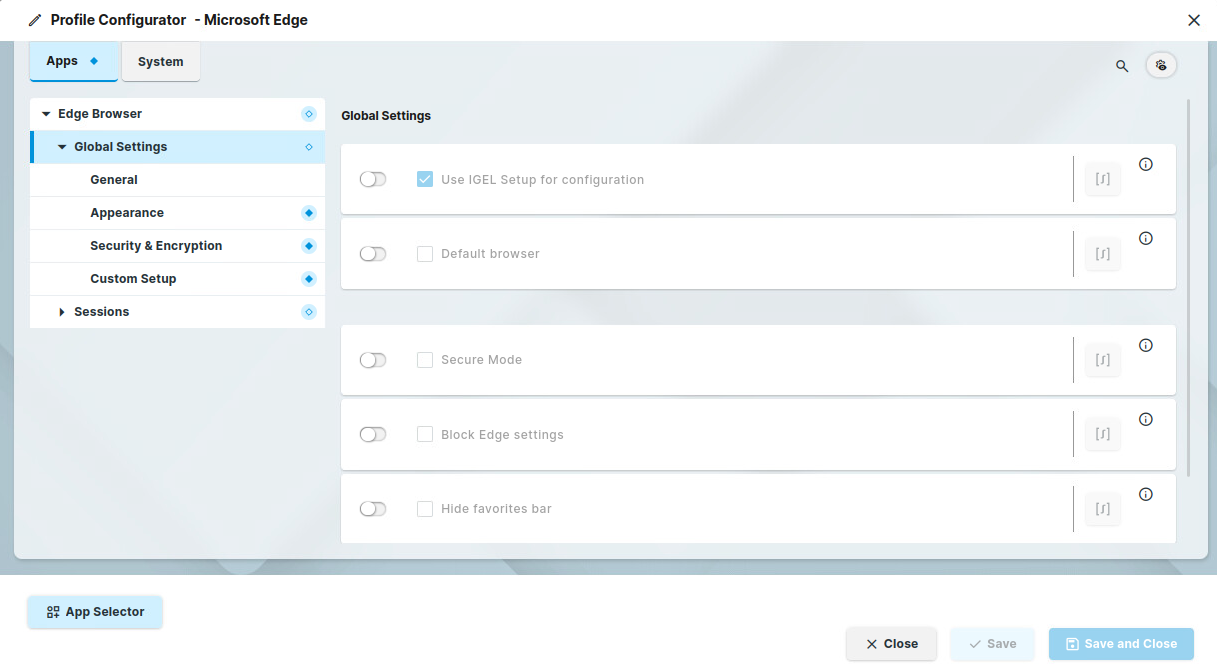
Task: Enable the Default browser toggle
Action: click(x=372, y=253)
